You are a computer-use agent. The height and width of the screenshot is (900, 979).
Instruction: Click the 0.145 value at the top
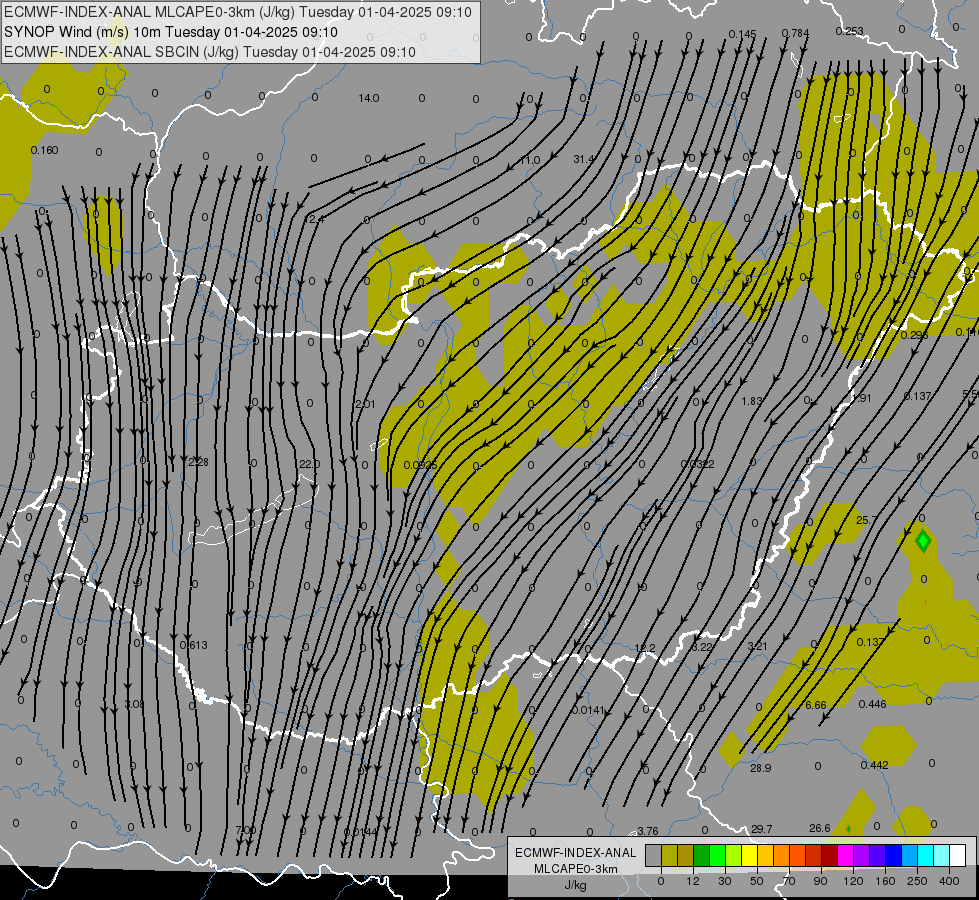pyautogui.click(x=742, y=34)
